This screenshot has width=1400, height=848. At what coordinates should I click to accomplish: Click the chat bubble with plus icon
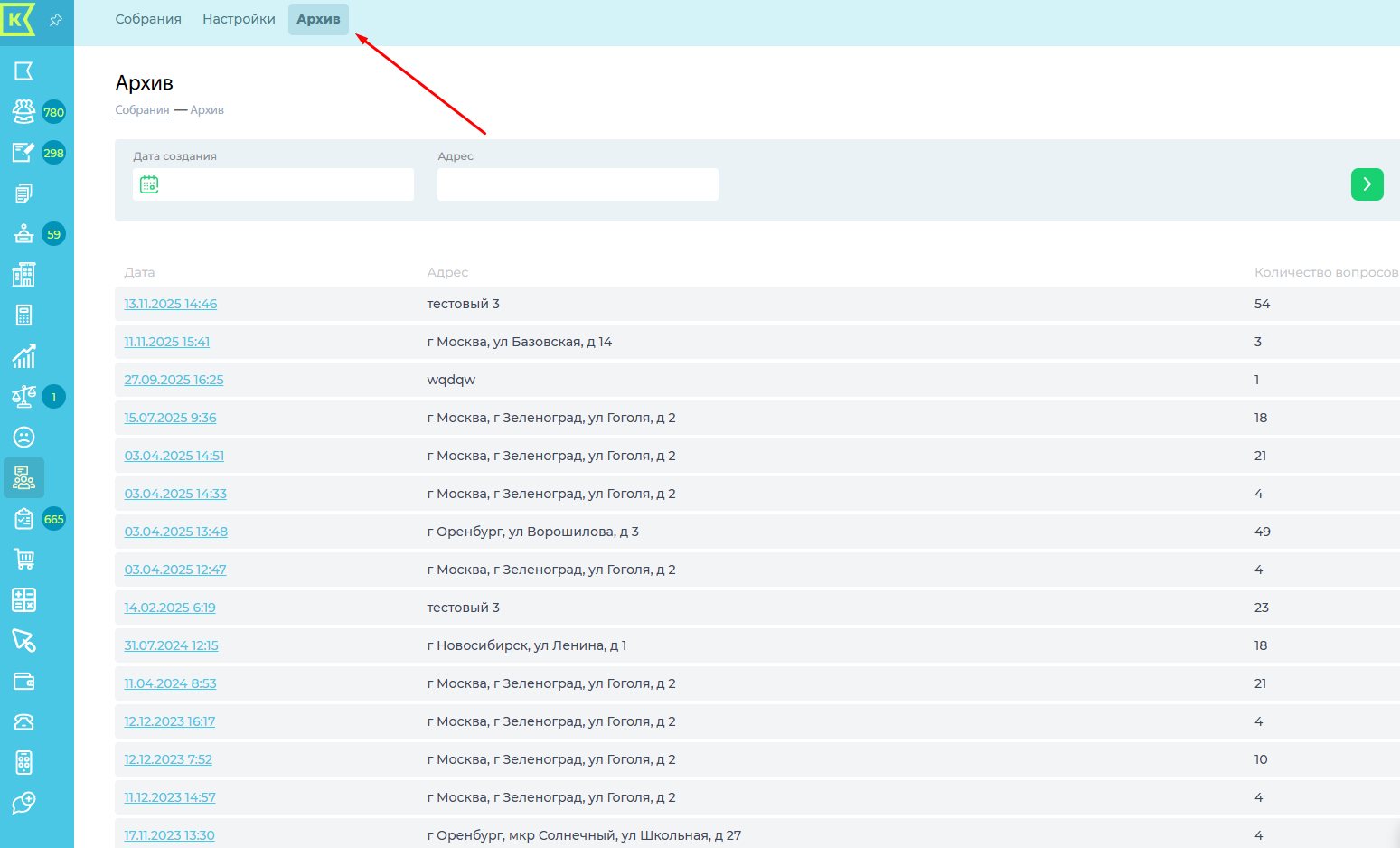point(23,804)
